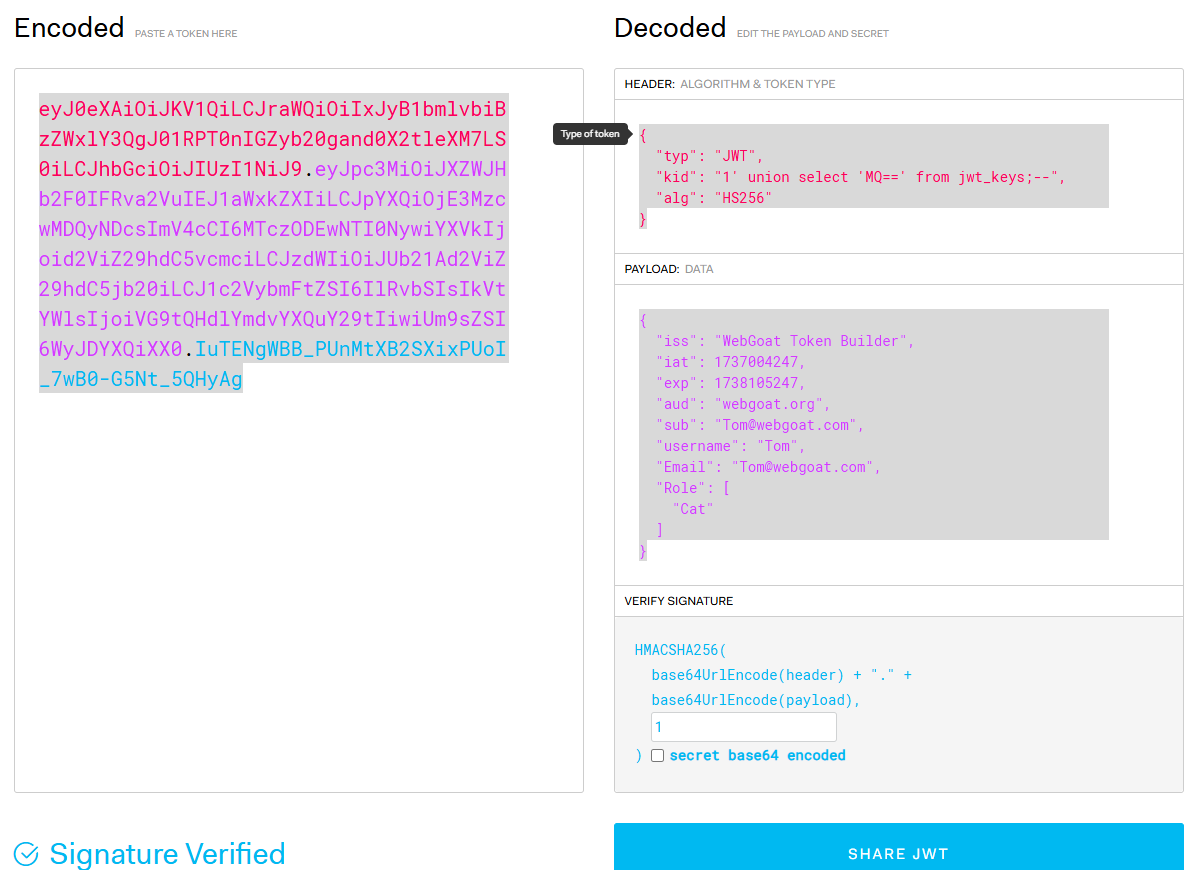1201x870 pixels.
Task: Click the "Cat" role value in payload
Action: click(x=693, y=509)
